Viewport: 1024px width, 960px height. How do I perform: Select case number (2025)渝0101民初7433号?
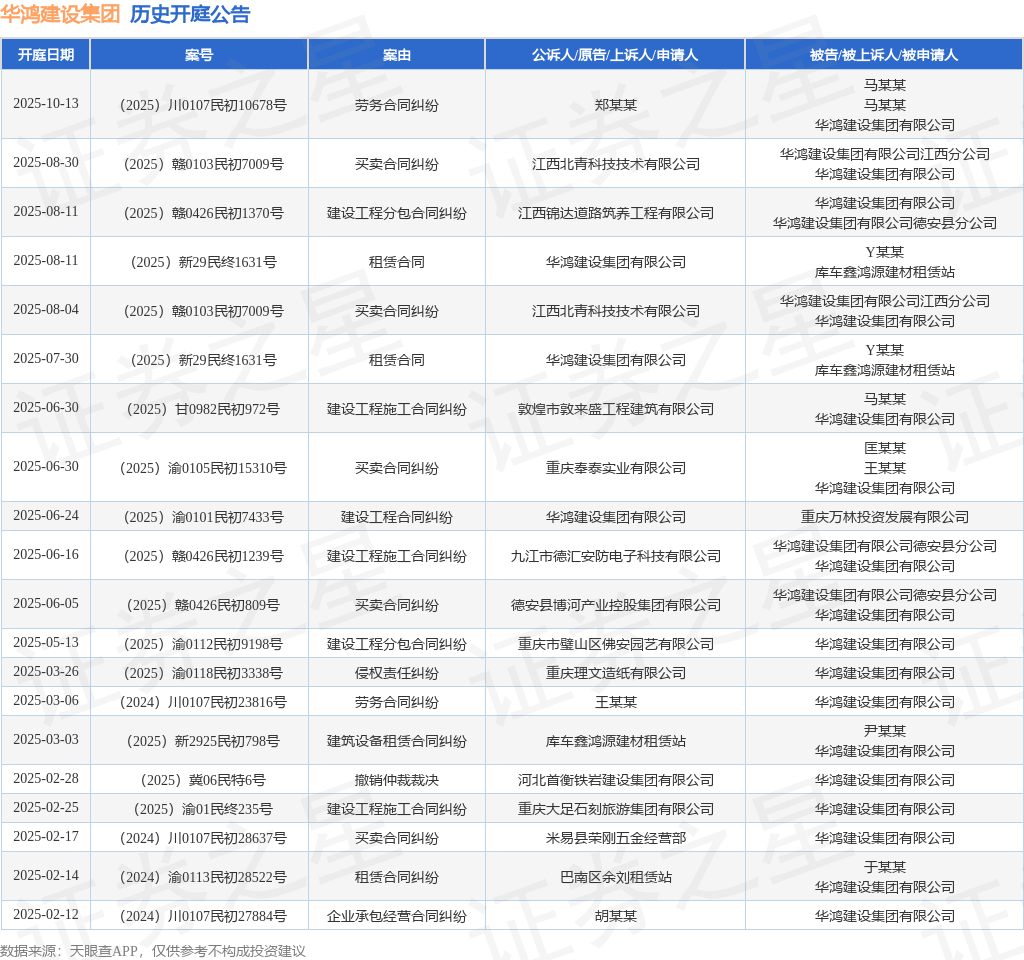pyautogui.click(x=203, y=517)
